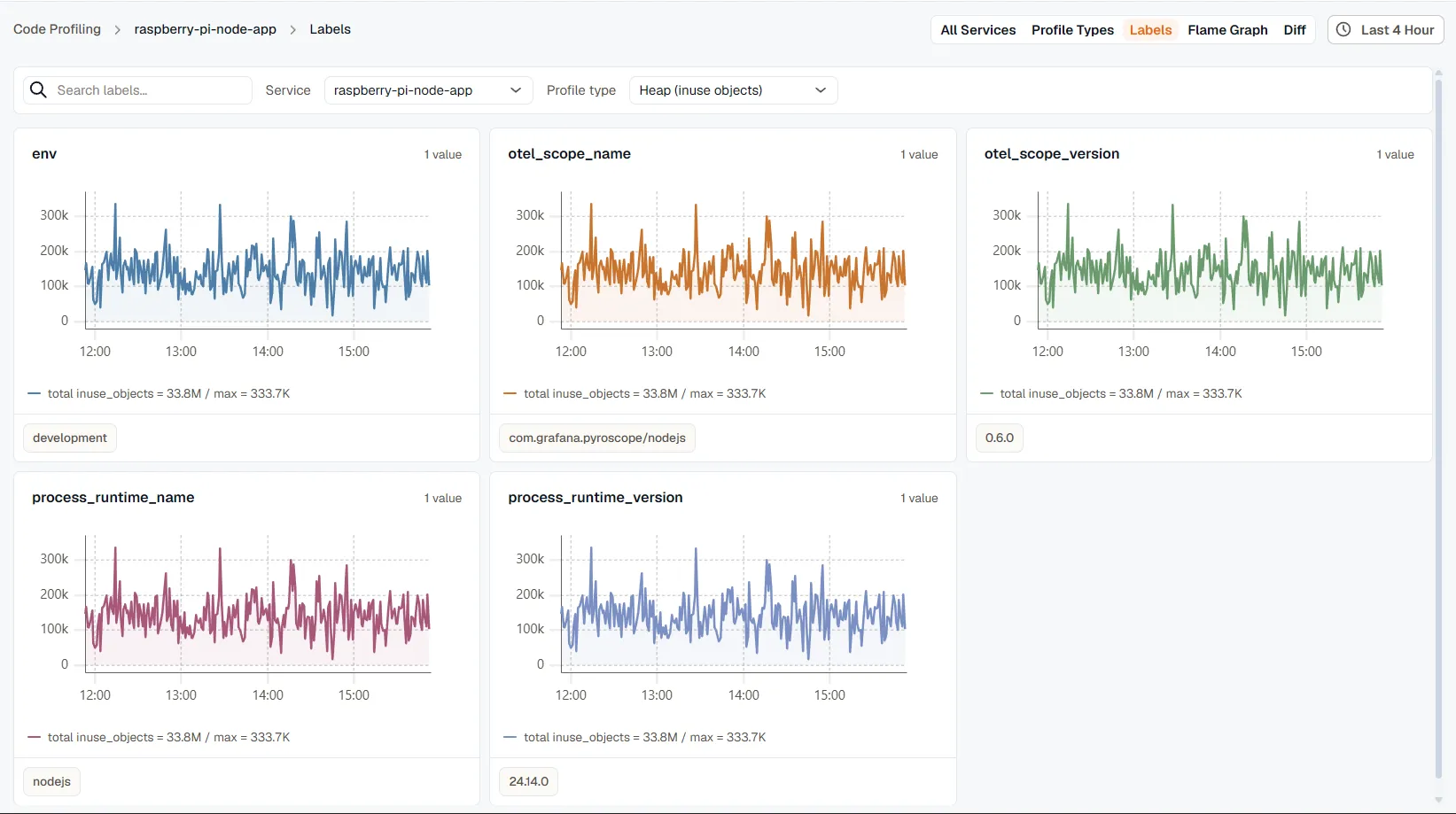This screenshot has width=1456, height=814.
Task: Switch to the All Services tab
Action: (977, 29)
